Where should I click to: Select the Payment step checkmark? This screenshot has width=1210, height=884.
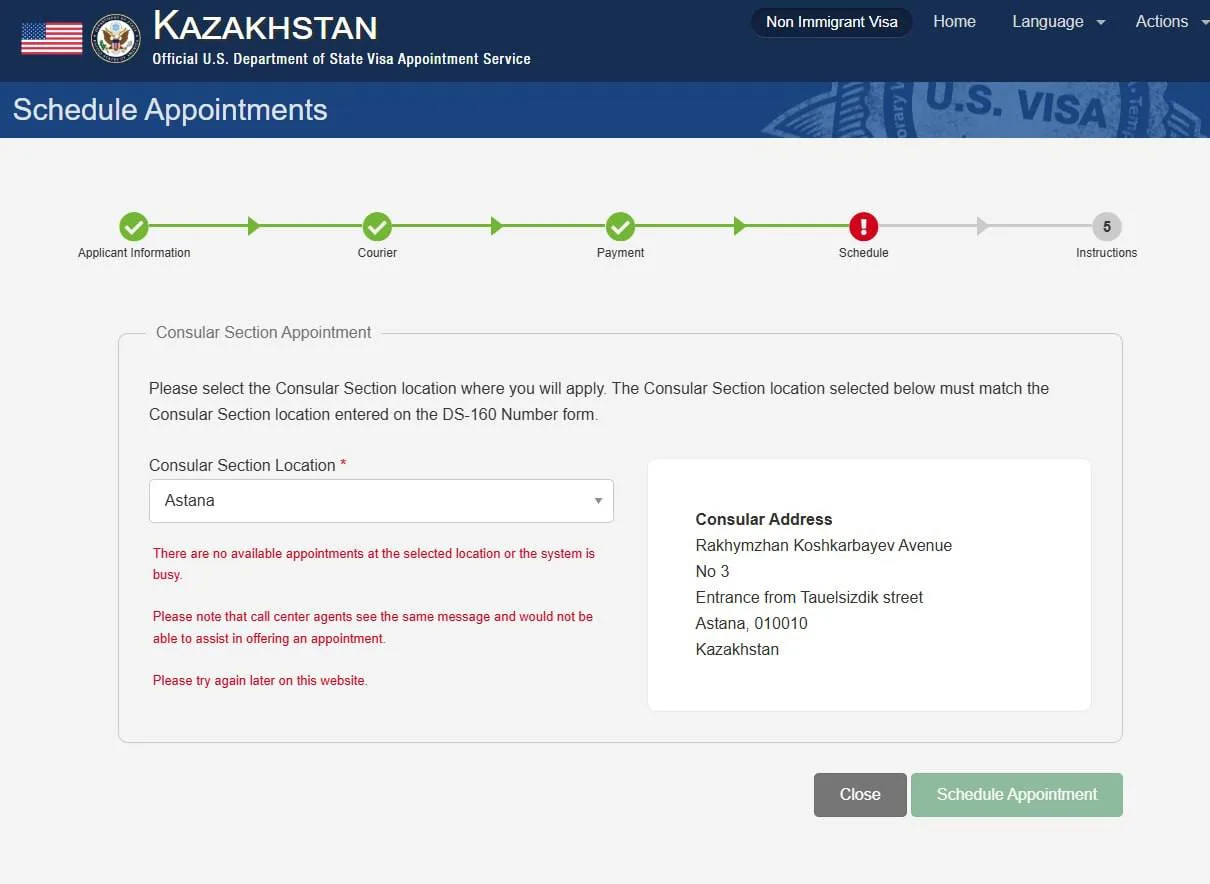click(620, 227)
